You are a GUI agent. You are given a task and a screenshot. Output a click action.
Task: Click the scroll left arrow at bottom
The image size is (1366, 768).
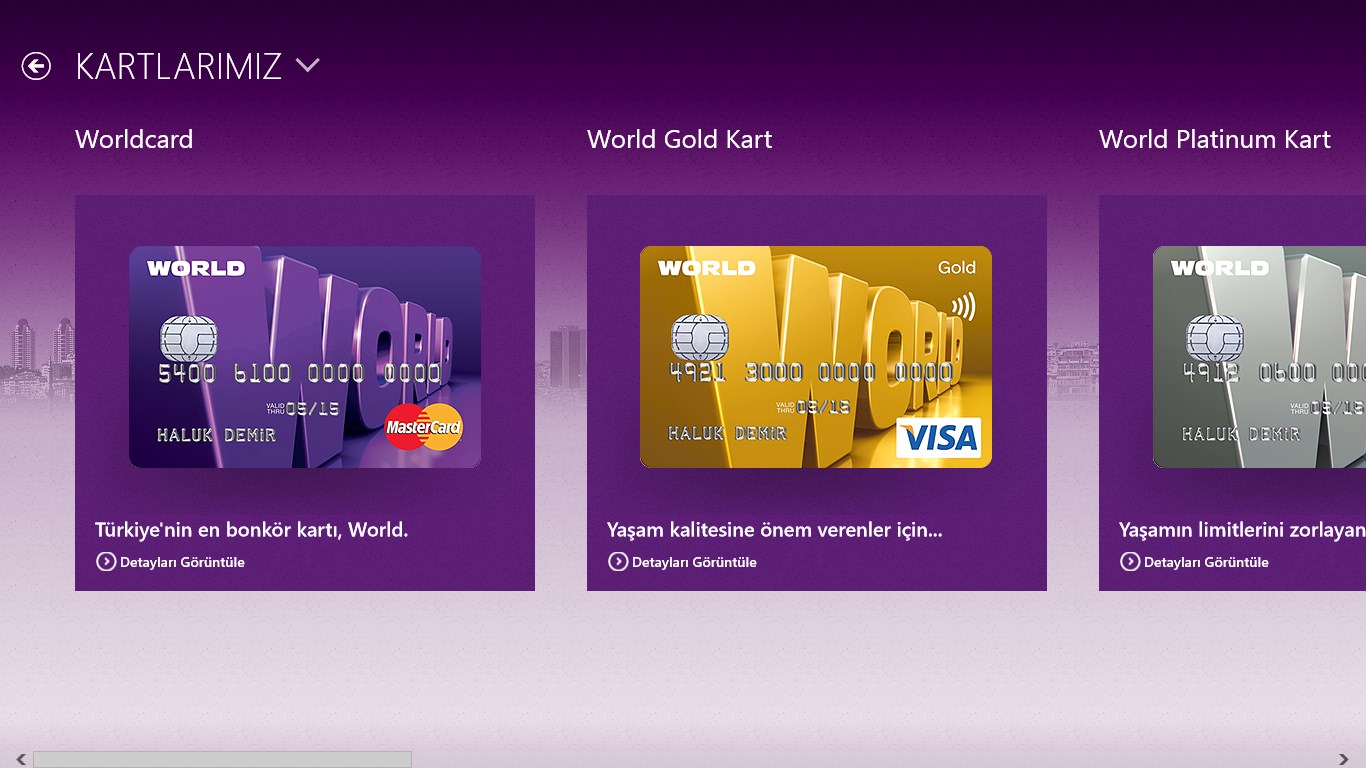point(21,760)
